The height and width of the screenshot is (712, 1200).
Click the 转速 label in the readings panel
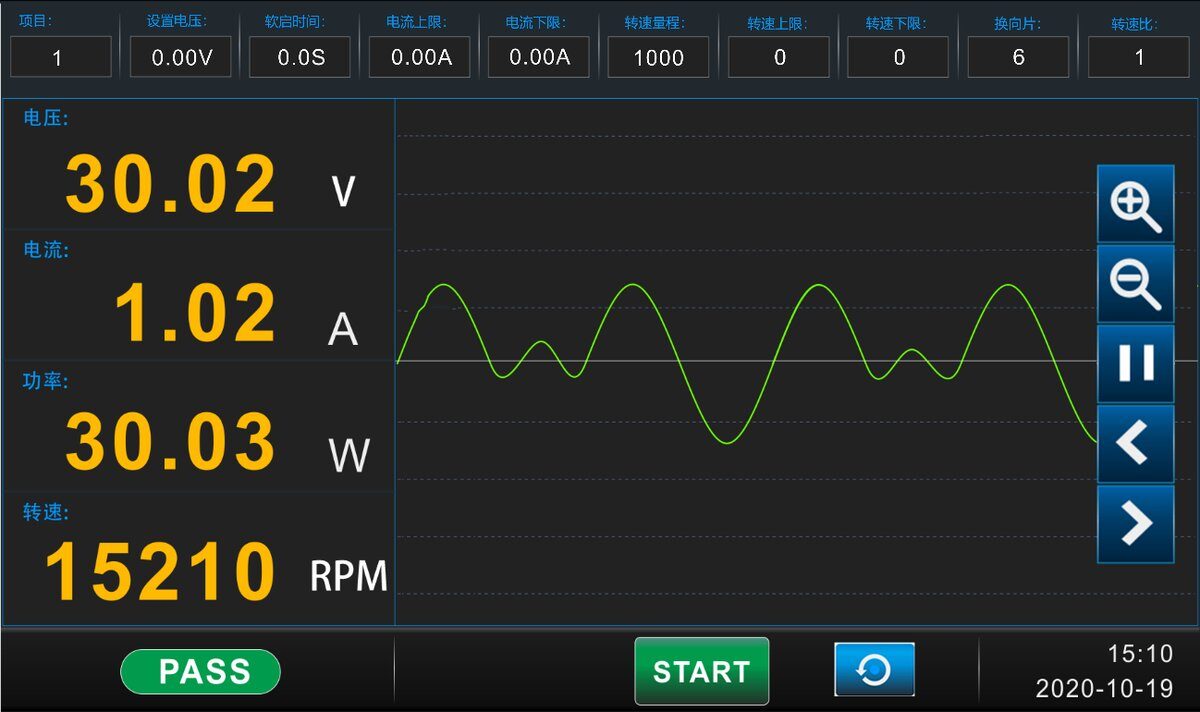[x=46, y=512]
